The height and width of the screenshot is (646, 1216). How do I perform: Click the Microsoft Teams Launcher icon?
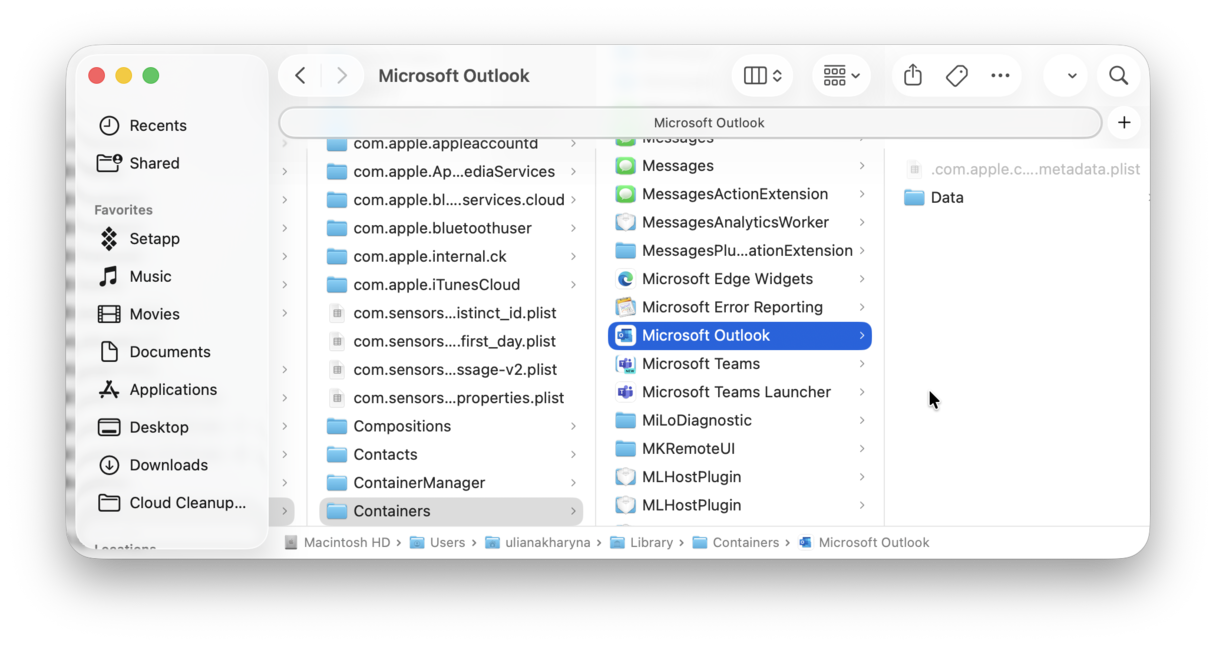point(625,392)
